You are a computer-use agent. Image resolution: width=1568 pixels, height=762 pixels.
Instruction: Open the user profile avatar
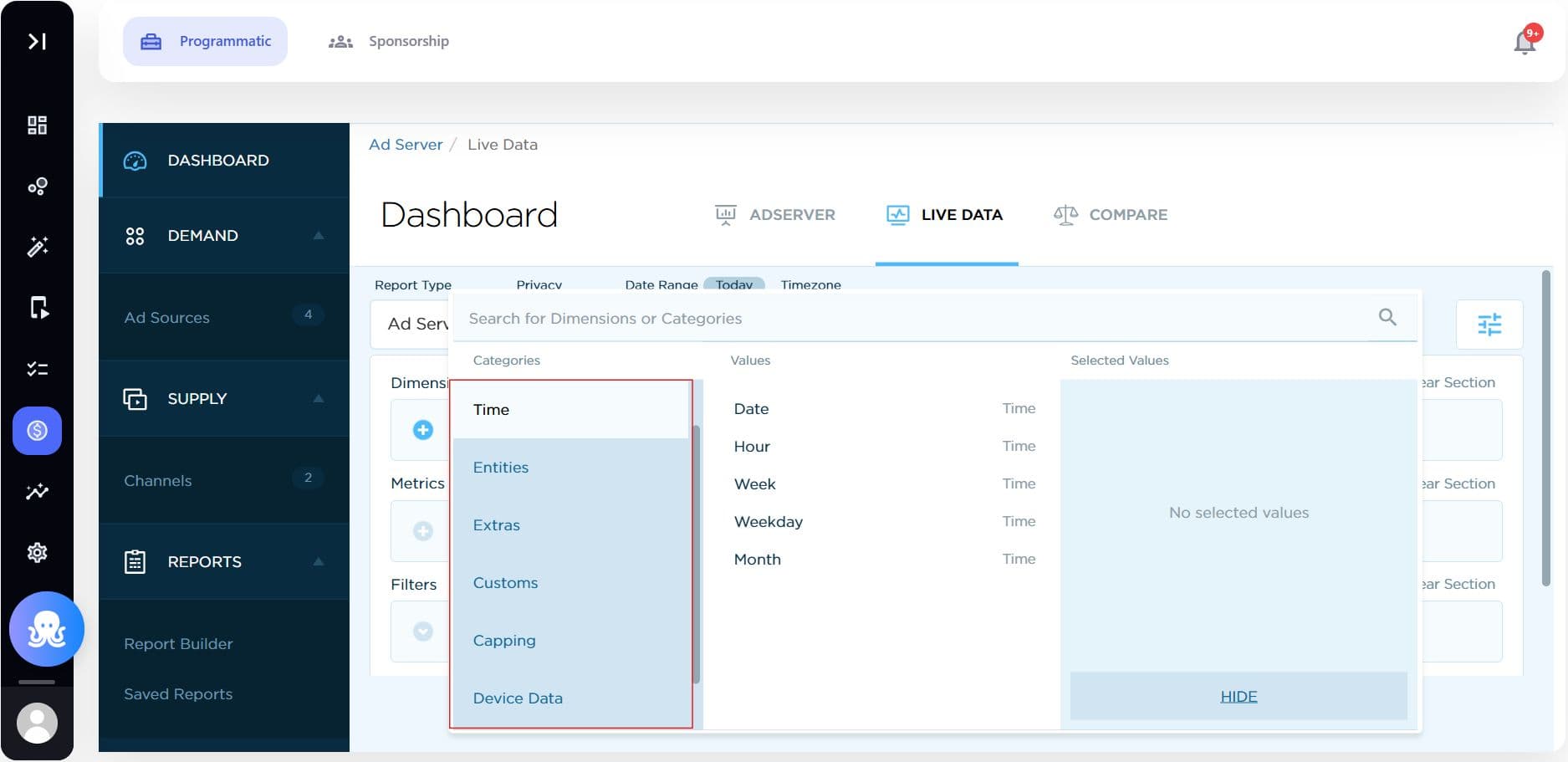coord(37,723)
